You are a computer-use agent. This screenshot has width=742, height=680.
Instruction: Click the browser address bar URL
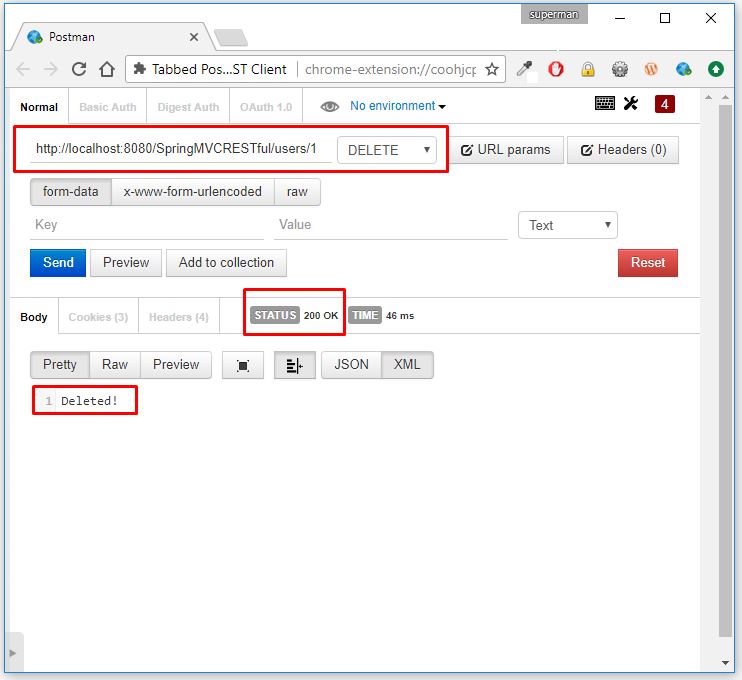(x=390, y=69)
